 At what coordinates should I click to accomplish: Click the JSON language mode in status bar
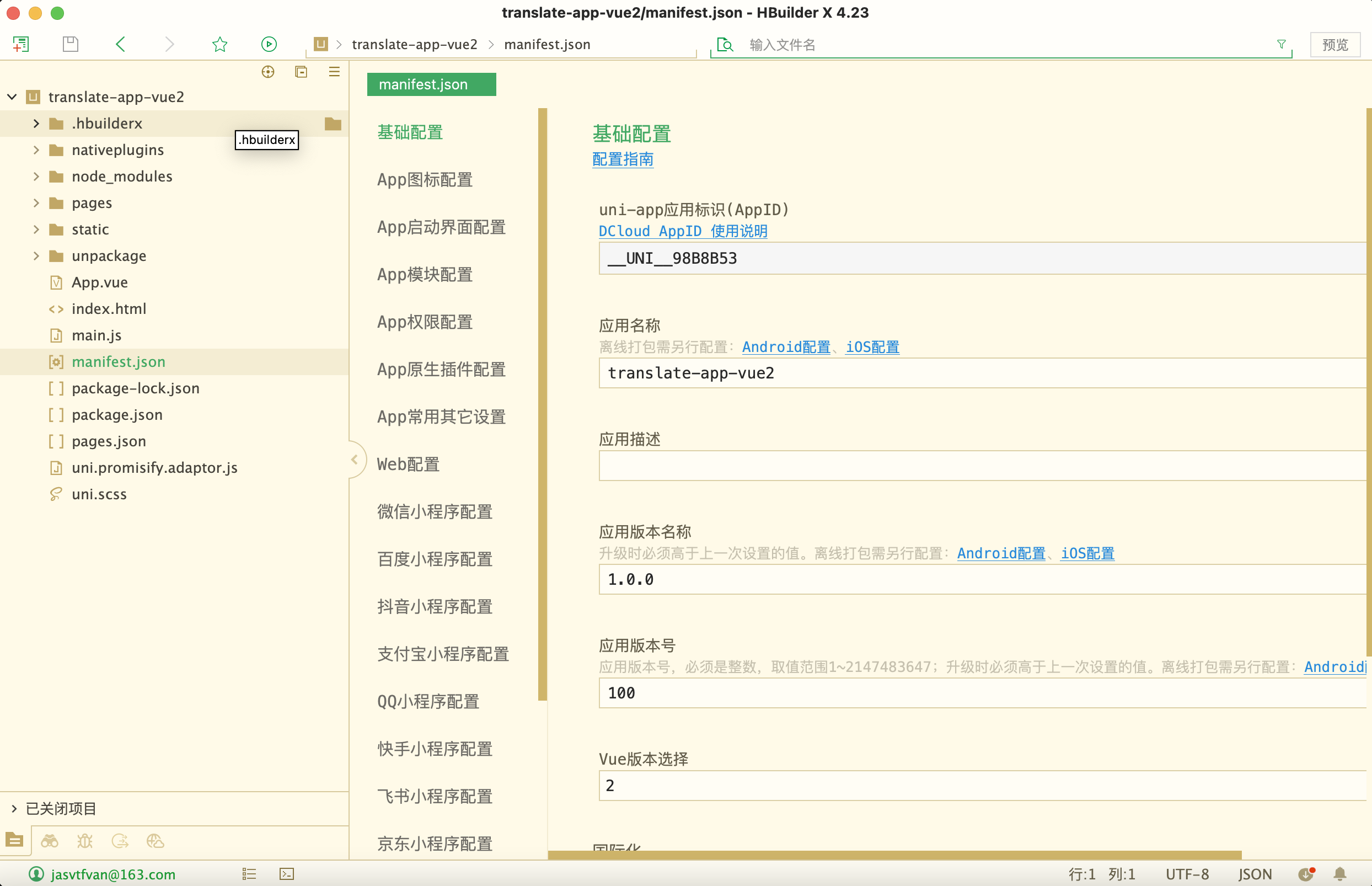(1255, 874)
